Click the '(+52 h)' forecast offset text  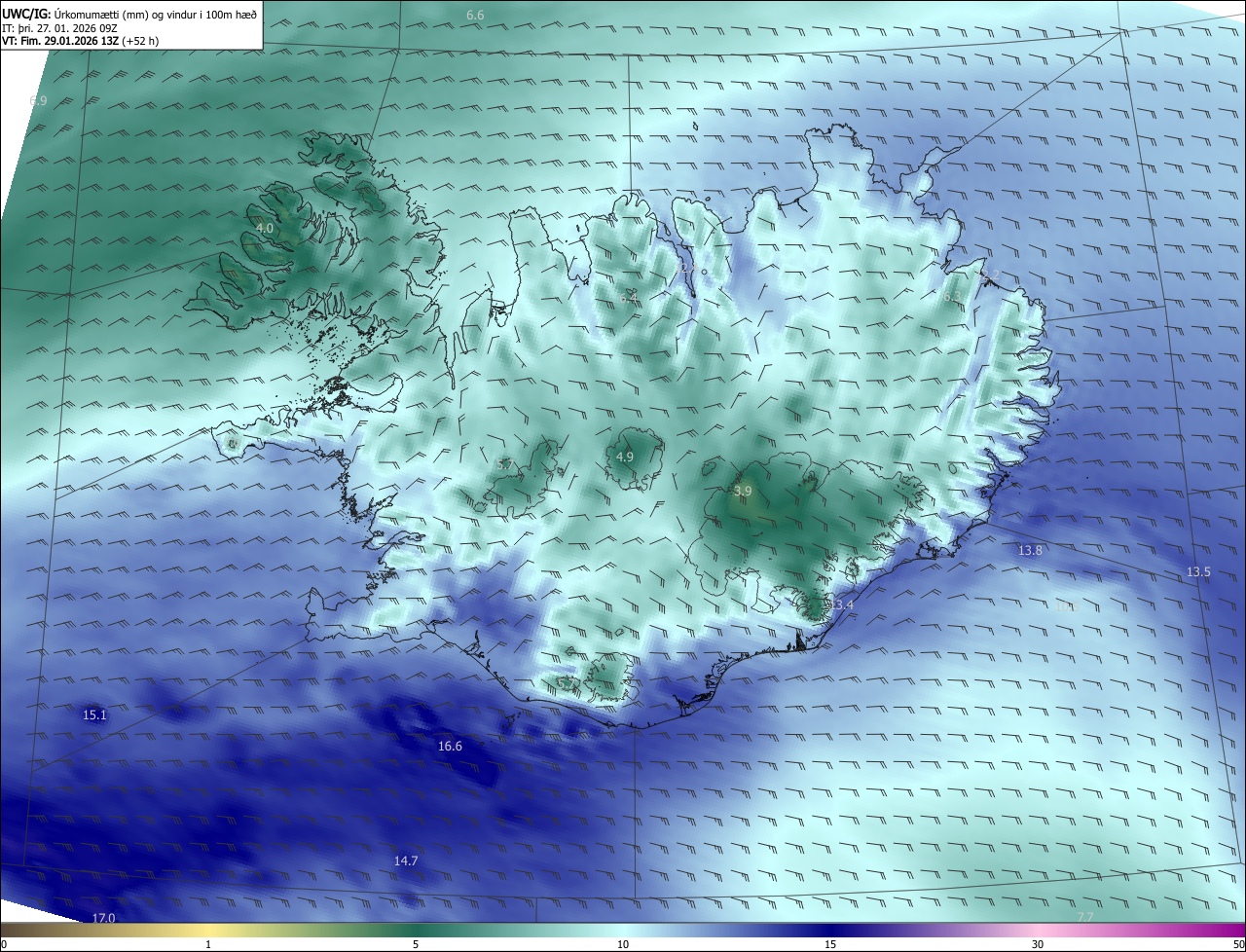coord(140,41)
